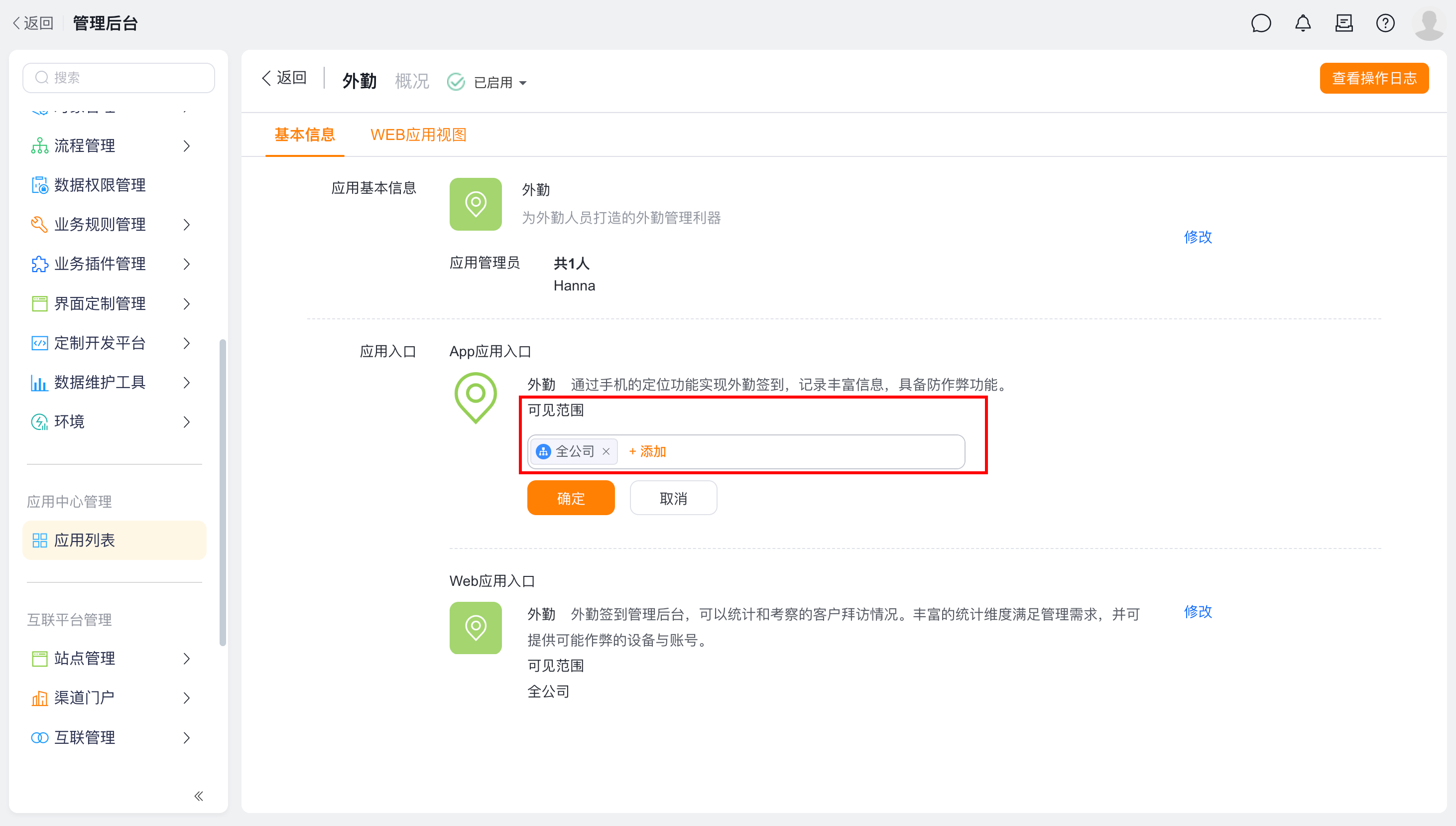Expand 流程管理 submenu arrow
The width and height of the screenshot is (1456, 826).
(x=187, y=146)
